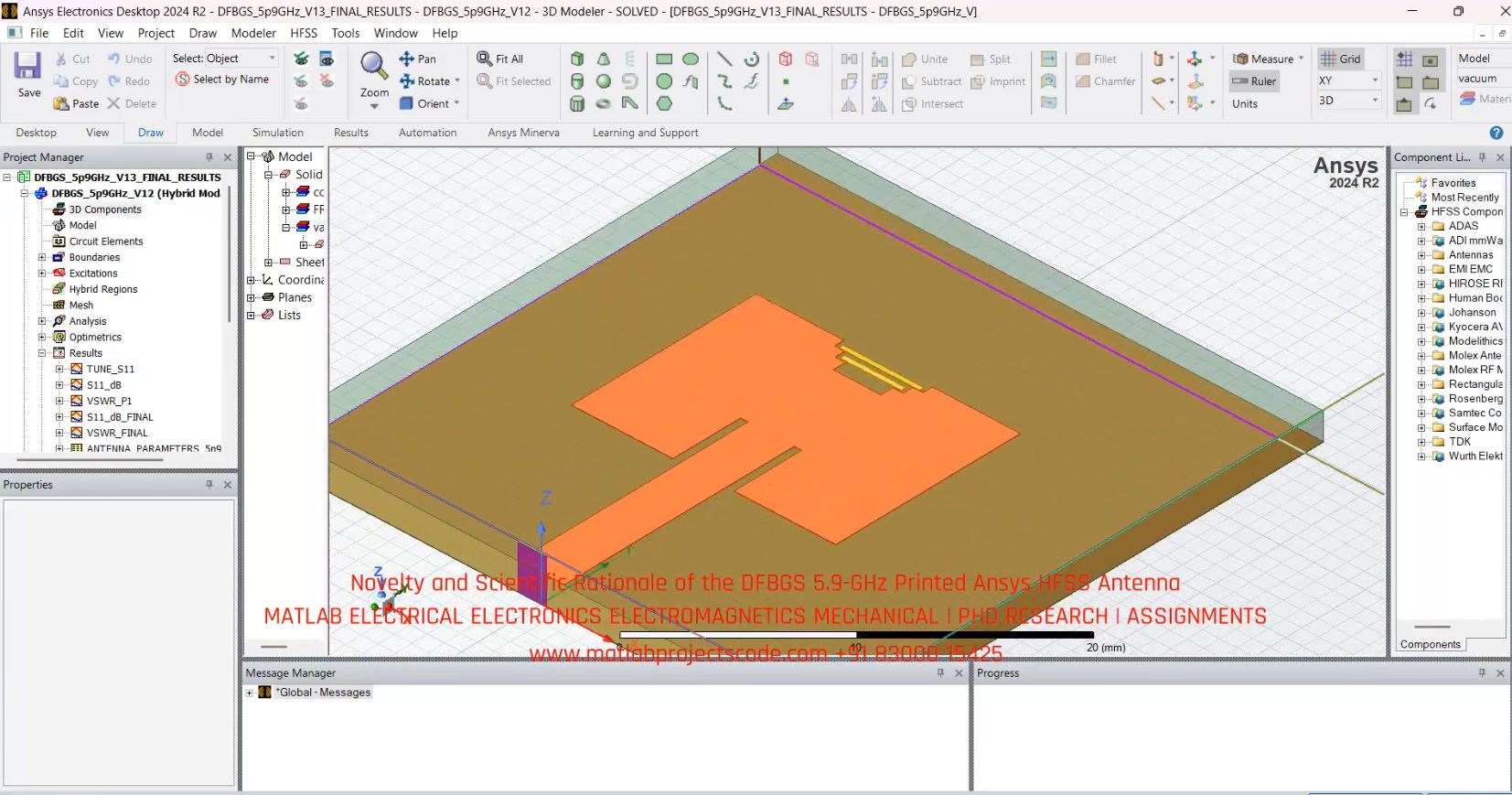Toggle the Ruler display
Image resolution: width=1512 pixels, height=795 pixels.
pos(1254,81)
